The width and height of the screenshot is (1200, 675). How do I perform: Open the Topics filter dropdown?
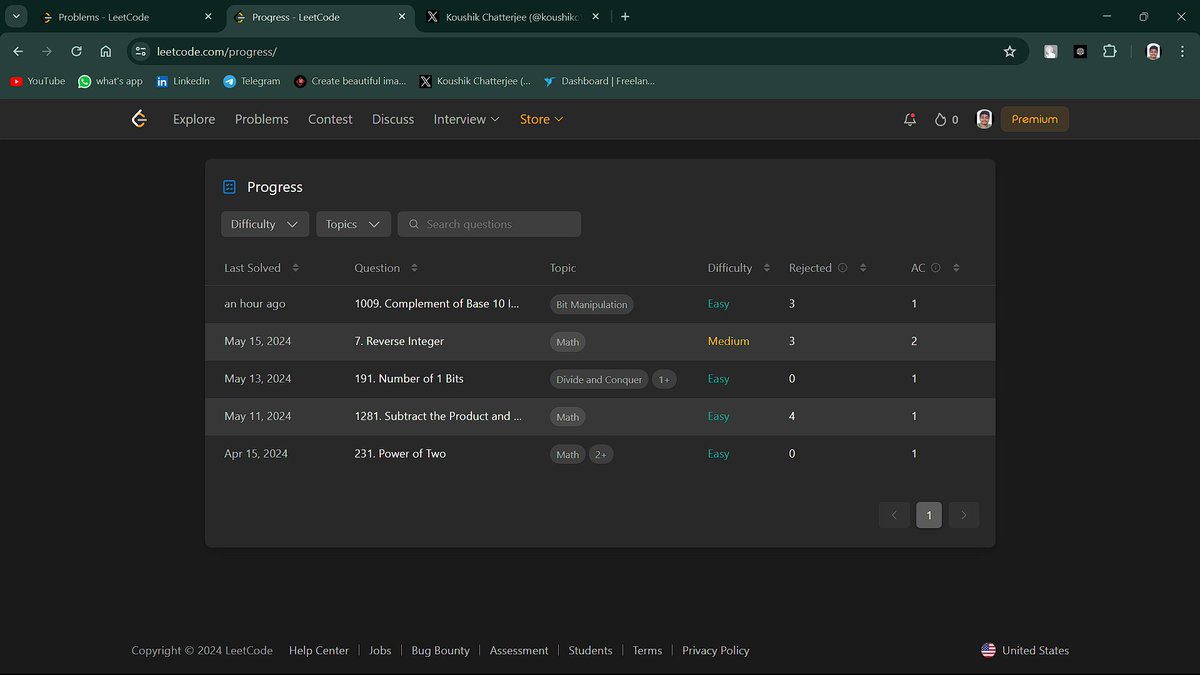[x=353, y=224]
